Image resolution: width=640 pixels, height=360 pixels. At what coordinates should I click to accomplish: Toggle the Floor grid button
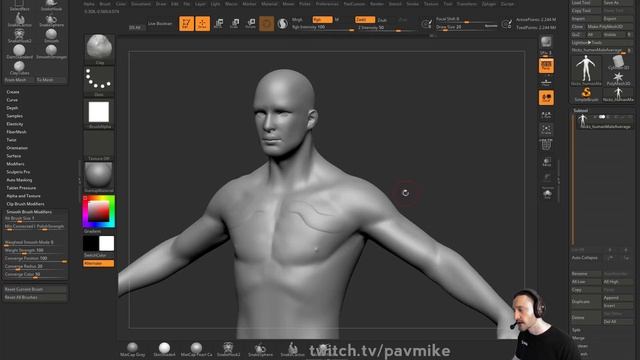(546, 83)
